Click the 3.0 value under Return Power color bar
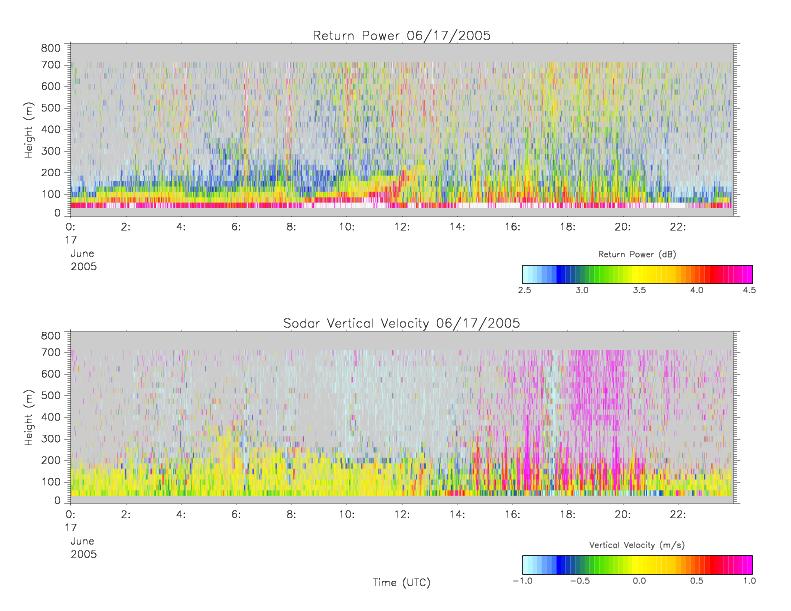 pos(582,290)
